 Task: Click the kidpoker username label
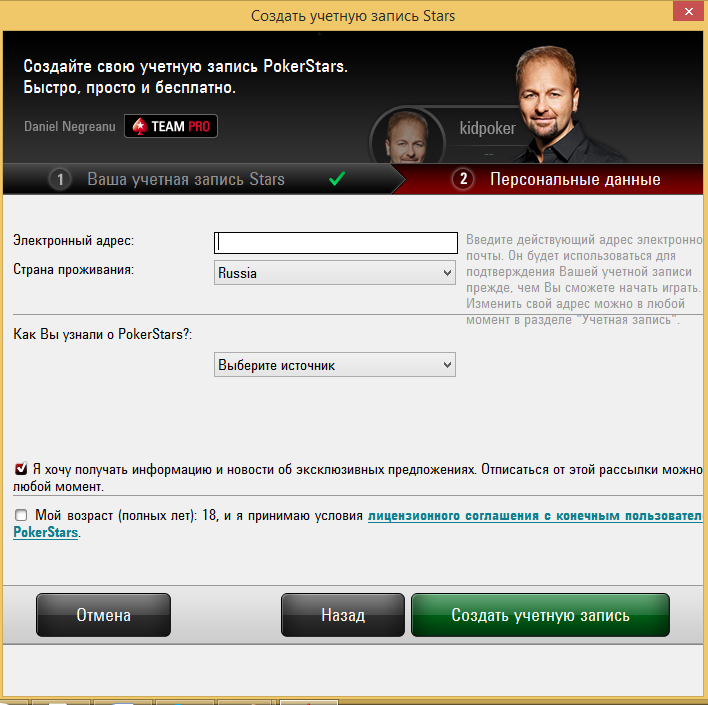(x=487, y=128)
